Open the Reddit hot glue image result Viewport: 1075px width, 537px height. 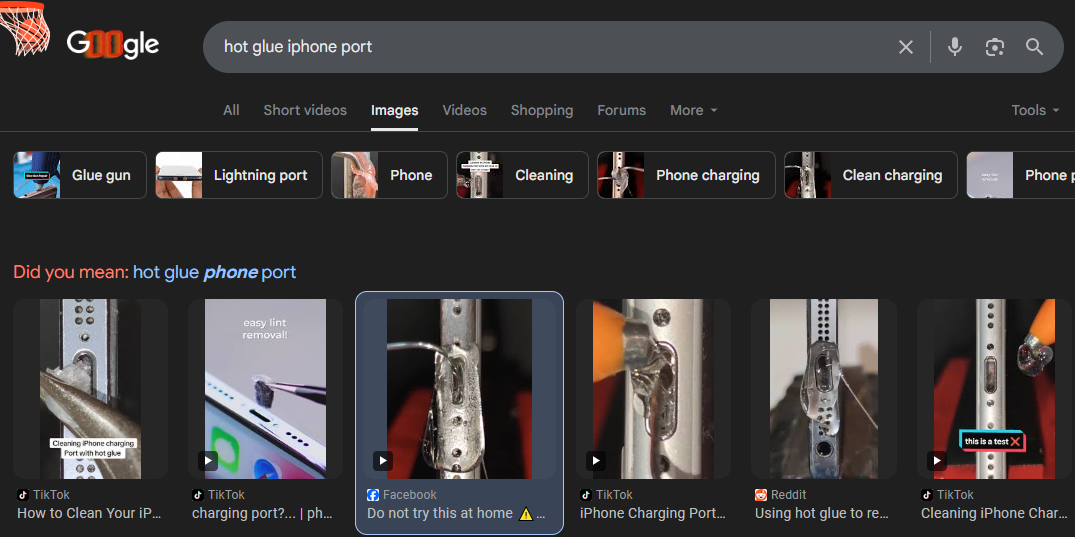pyautogui.click(x=823, y=389)
